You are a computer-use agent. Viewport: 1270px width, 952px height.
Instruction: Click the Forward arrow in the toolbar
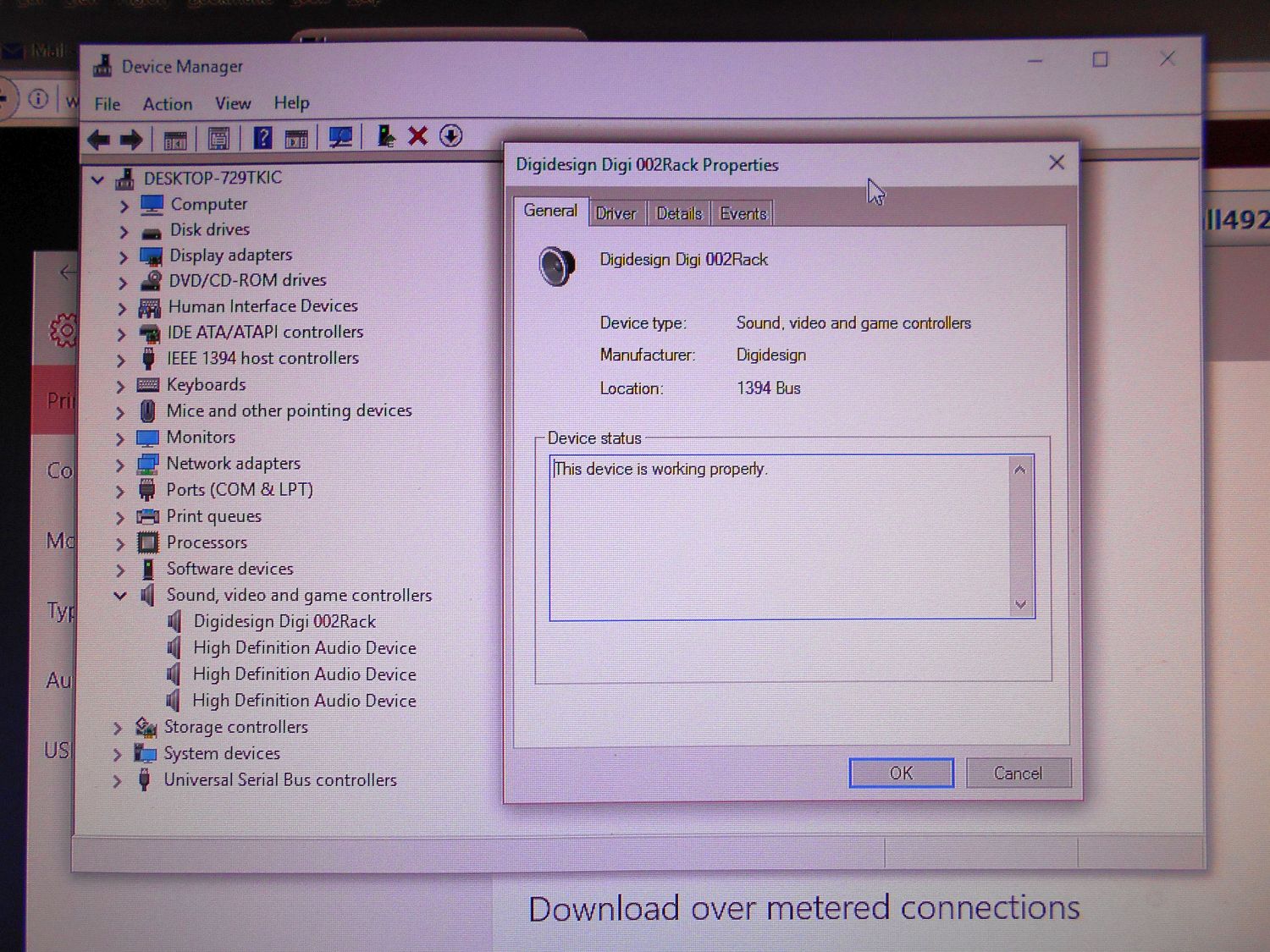[131, 140]
